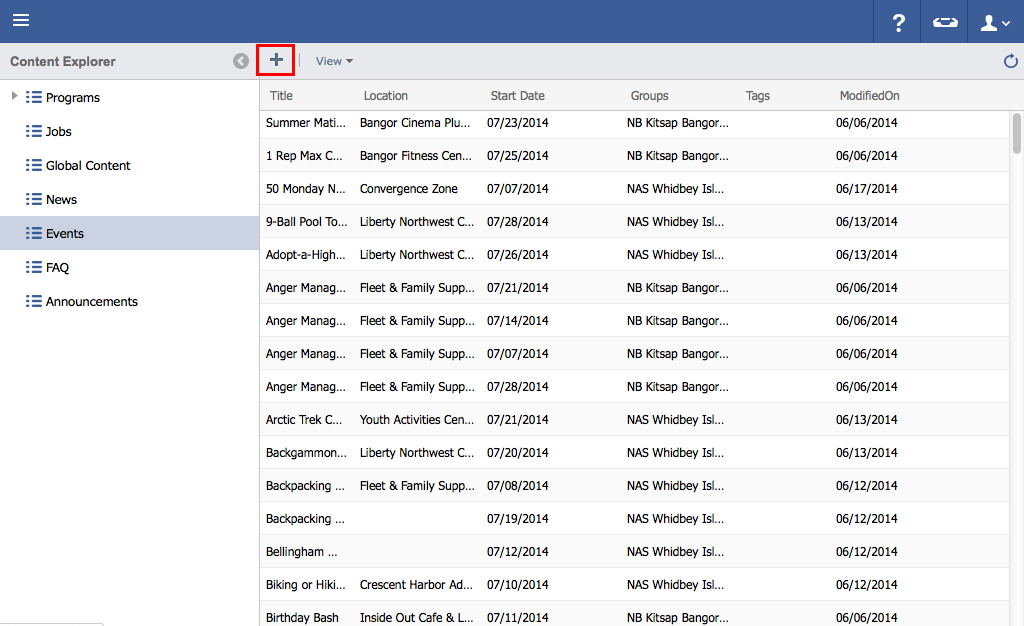Select the Arctic Trek event row
1024x626 pixels.
tap(305, 420)
